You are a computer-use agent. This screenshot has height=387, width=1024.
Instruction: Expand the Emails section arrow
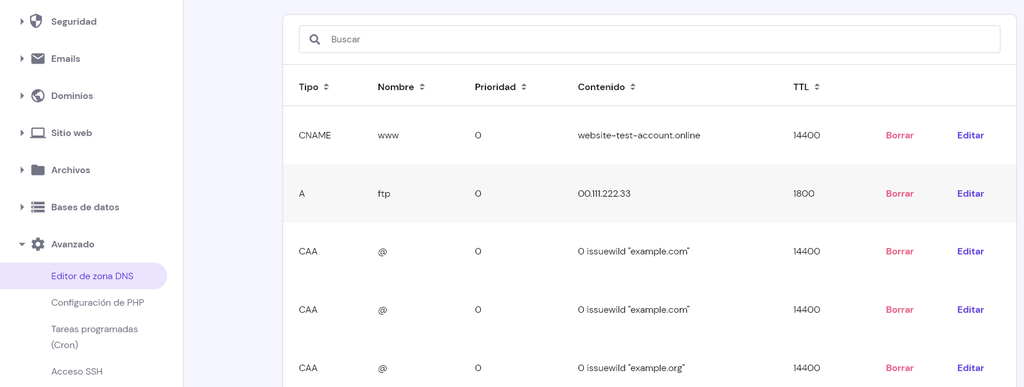tap(22, 59)
